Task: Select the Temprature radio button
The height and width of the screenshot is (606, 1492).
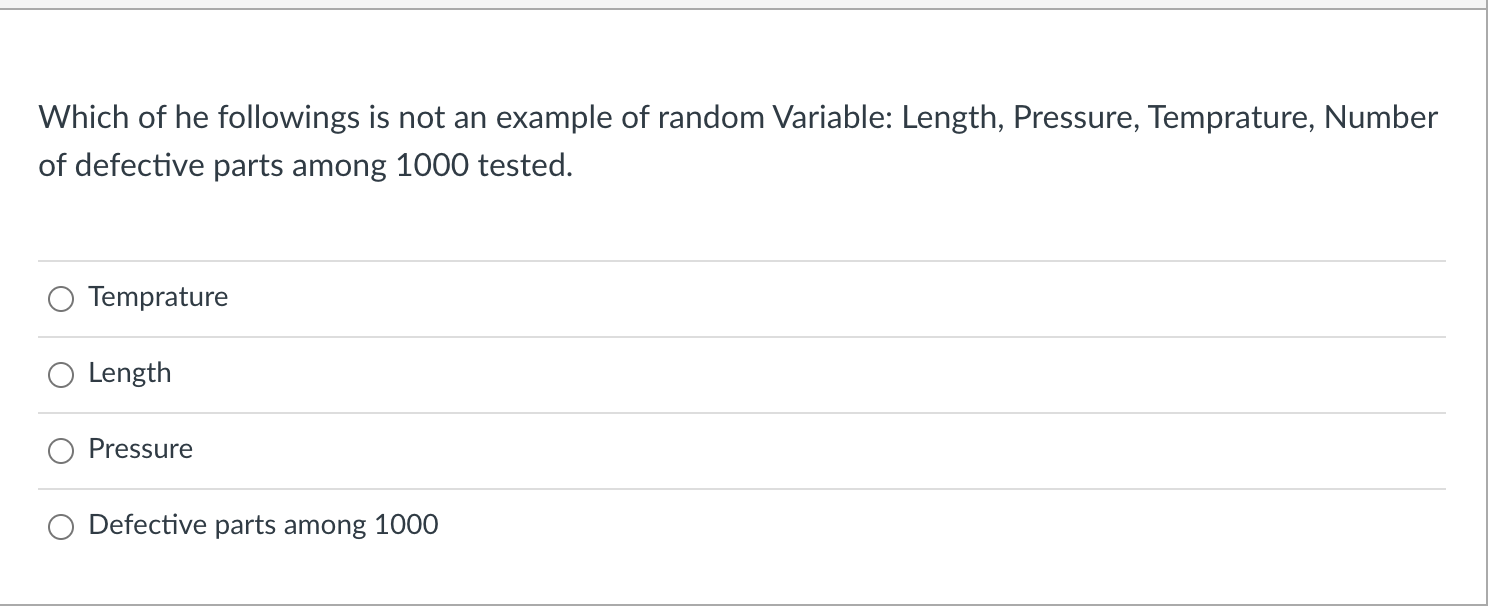Action: (x=61, y=297)
